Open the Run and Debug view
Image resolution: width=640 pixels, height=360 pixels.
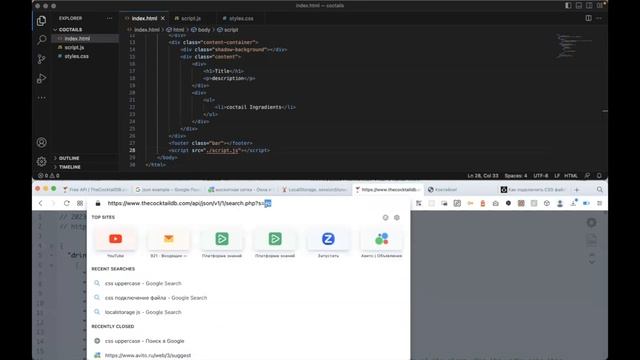[x=41, y=78]
